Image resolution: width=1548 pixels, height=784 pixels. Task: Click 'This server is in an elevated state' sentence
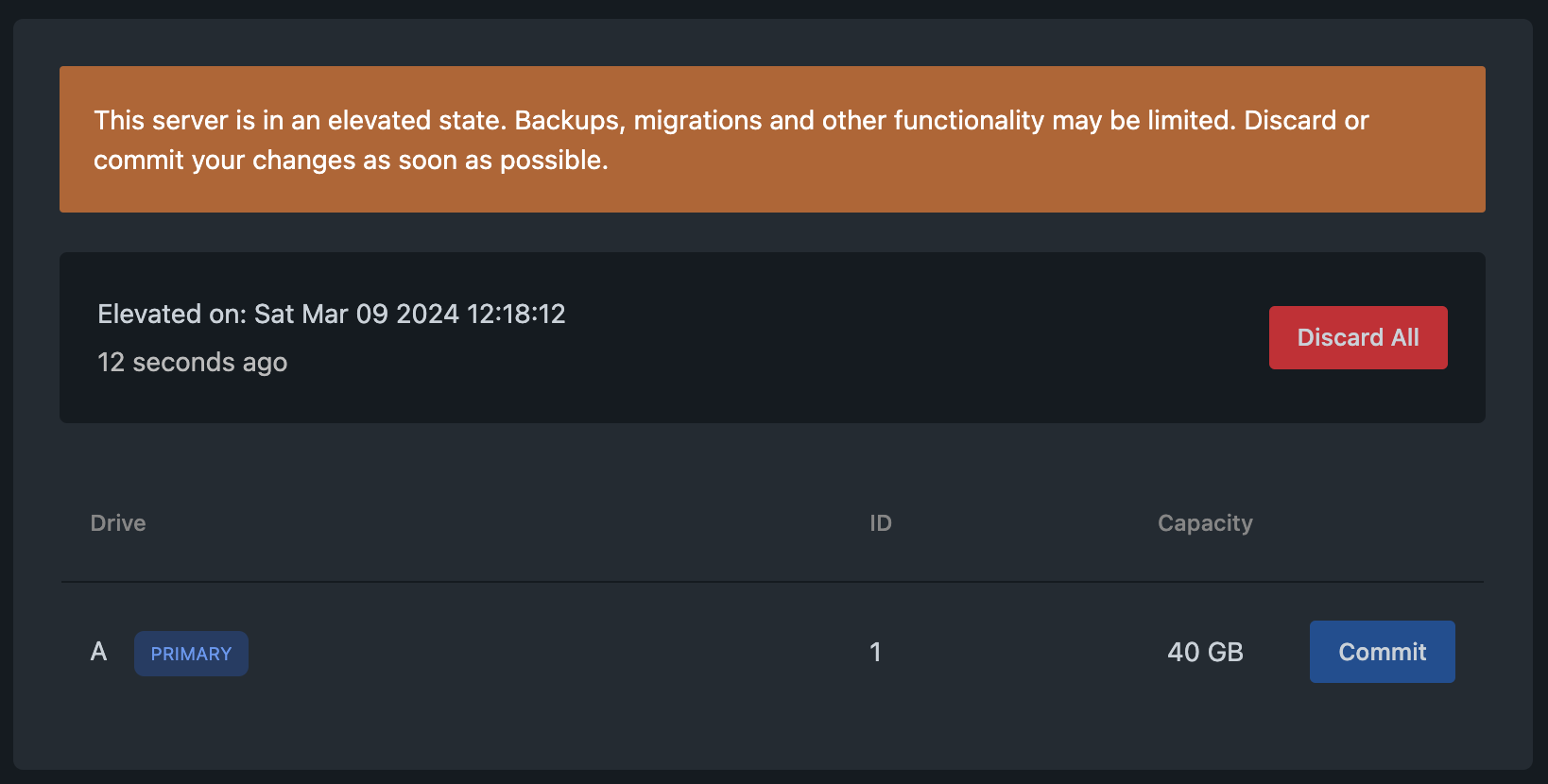point(301,120)
